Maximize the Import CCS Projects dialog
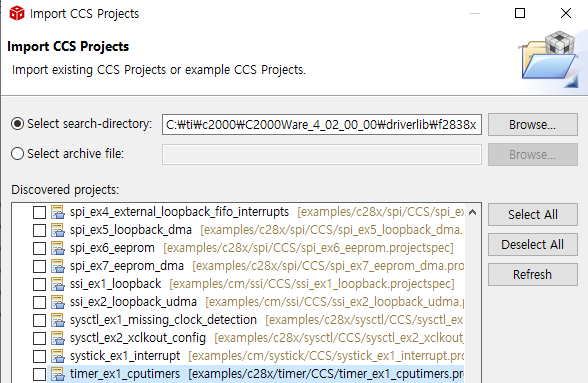The width and height of the screenshot is (588, 383). click(520, 13)
